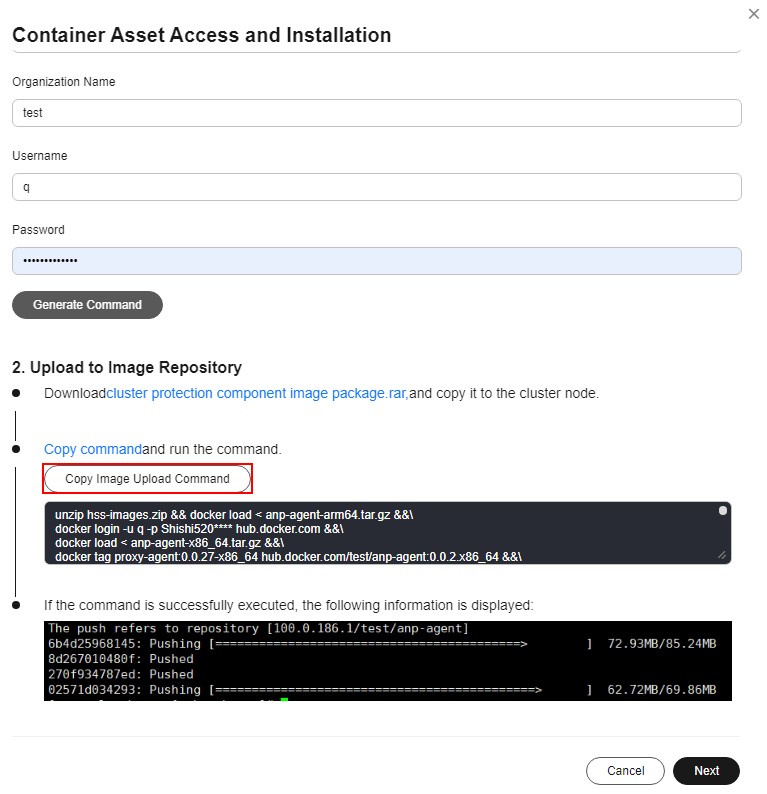Screen dimensions: 767x794
Task: Click the Generate Command button
Action: point(87,305)
